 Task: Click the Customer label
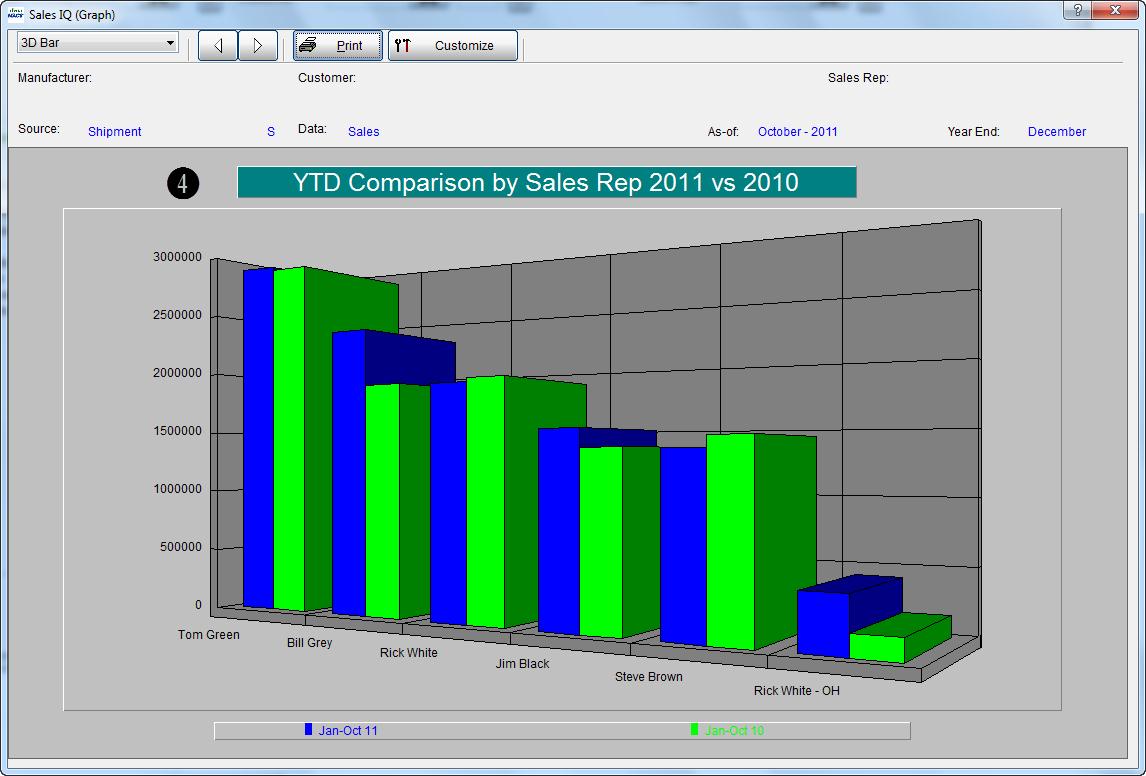coord(327,77)
